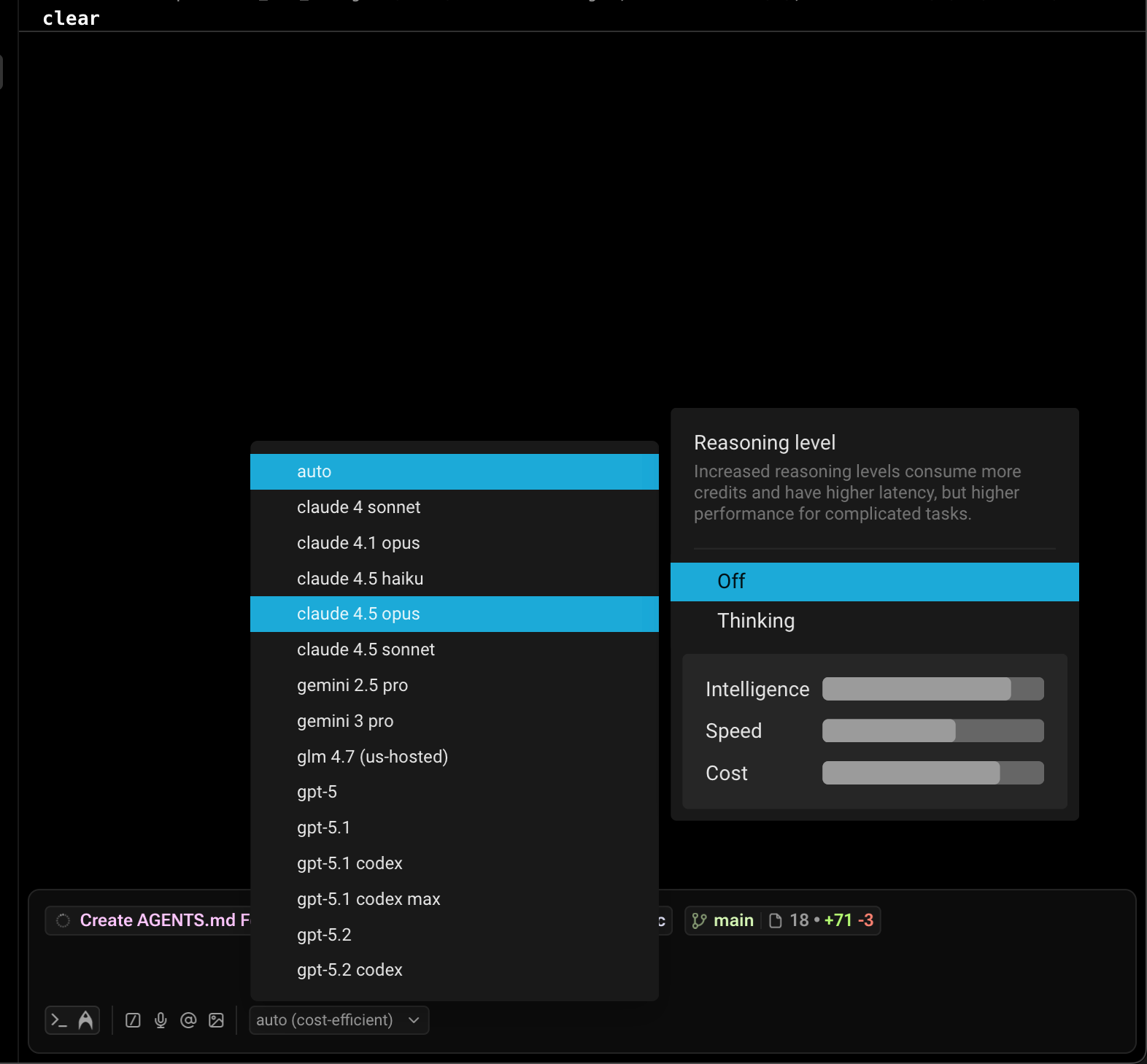The width and height of the screenshot is (1147, 1064).
Task: Click the Cost rating bar
Action: (933, 773)
